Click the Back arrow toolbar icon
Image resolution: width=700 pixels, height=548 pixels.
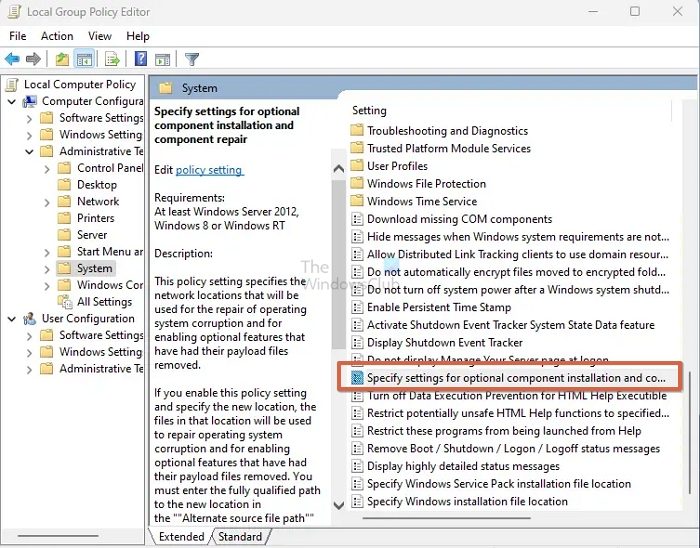14,59
